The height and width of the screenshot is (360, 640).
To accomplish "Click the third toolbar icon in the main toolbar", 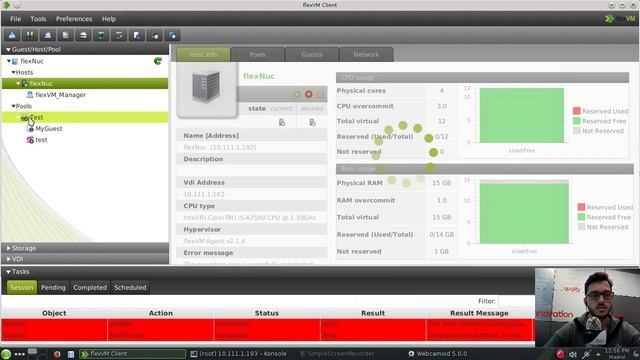I will [x=48, y=35].
